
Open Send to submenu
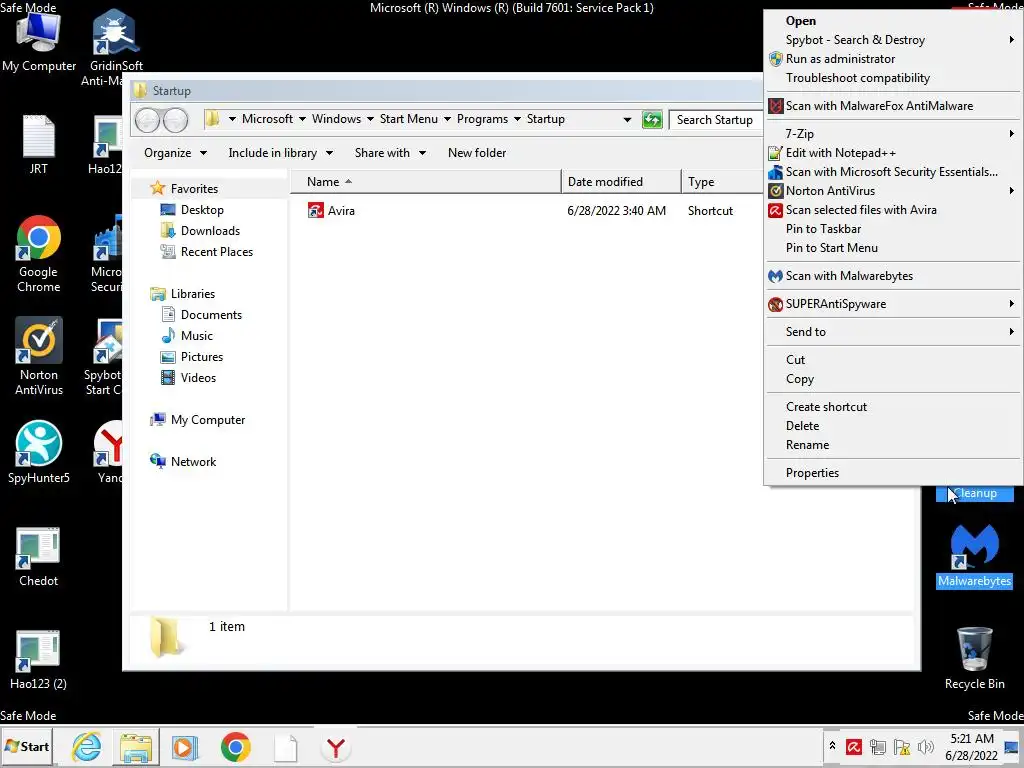892,332
